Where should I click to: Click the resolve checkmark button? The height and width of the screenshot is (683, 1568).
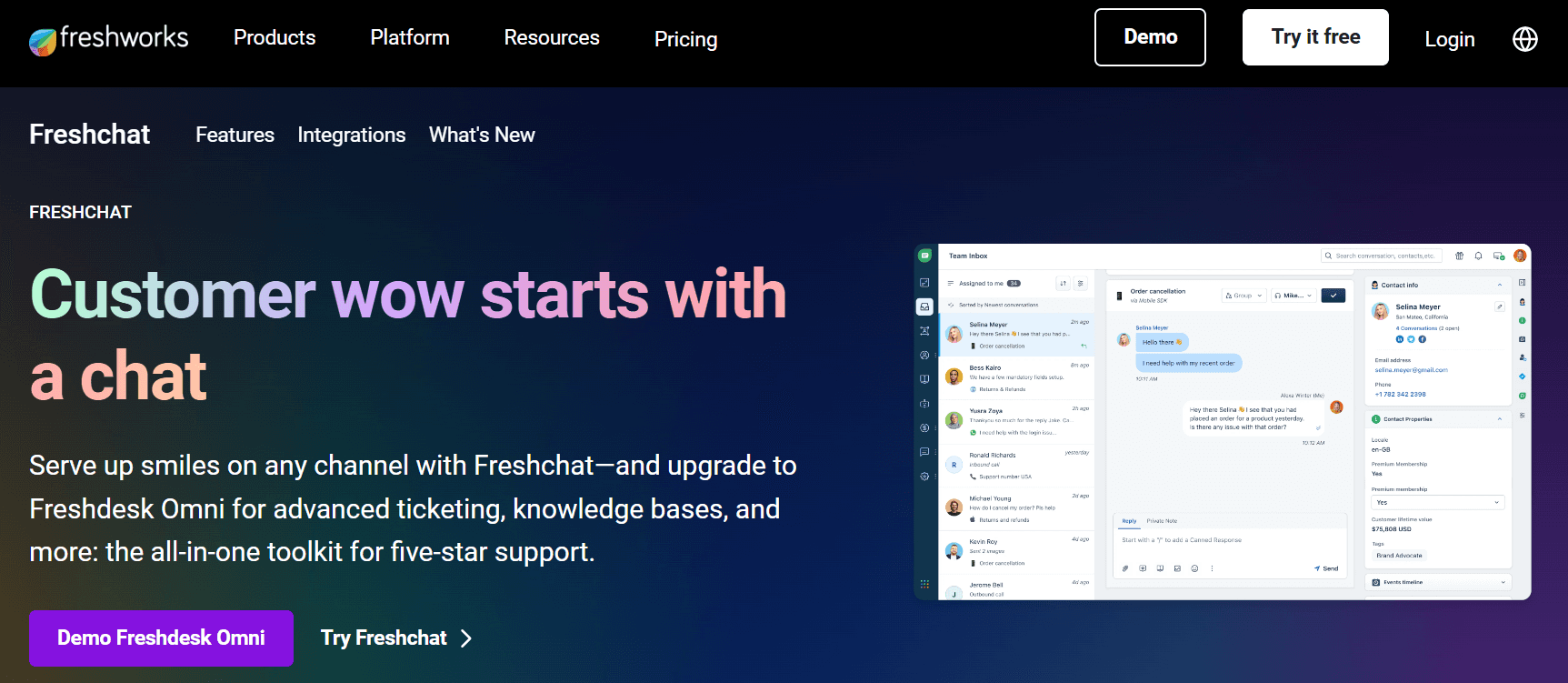[1333, 296]
